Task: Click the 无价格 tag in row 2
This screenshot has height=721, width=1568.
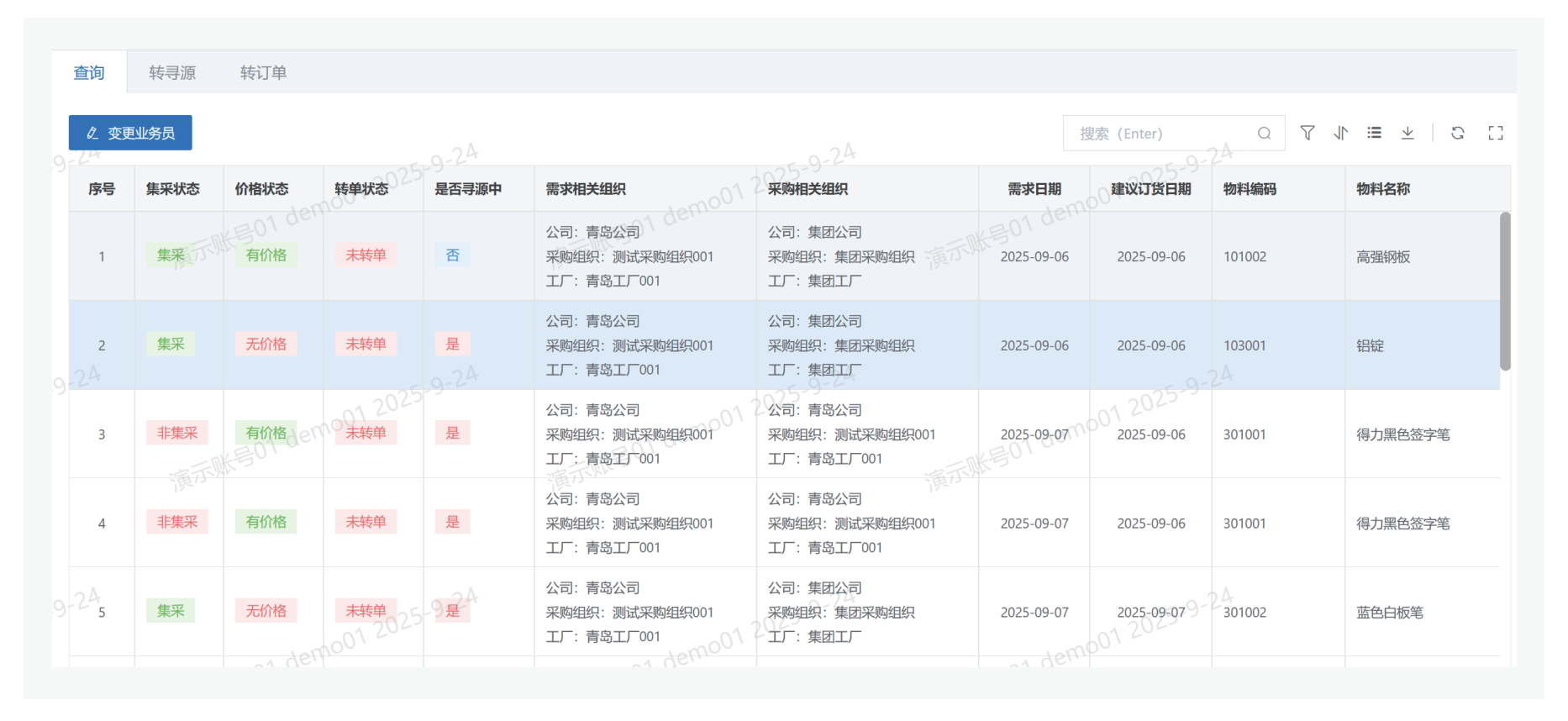Action: click(266, 345)
